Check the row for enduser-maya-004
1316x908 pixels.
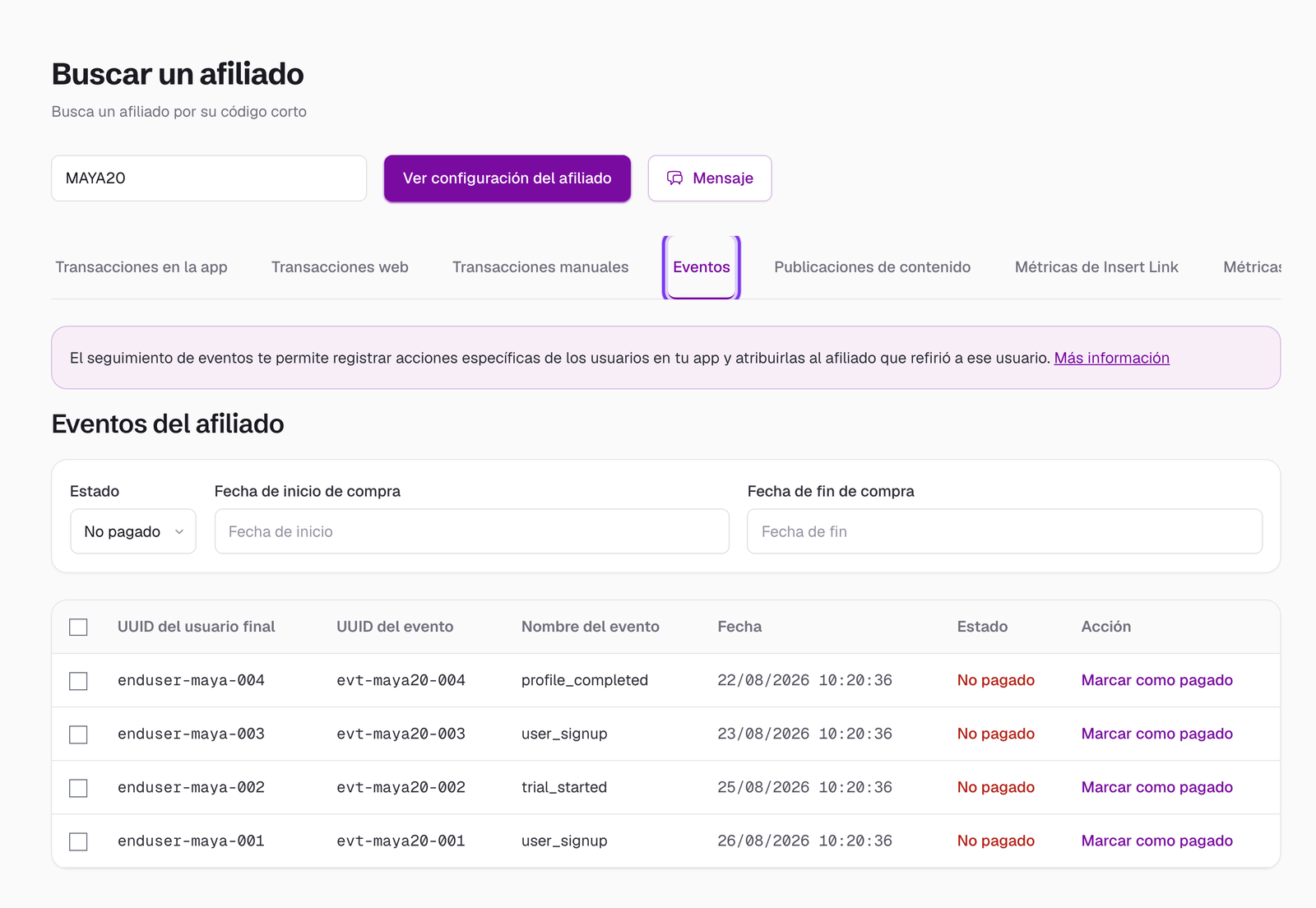[x=78, y=681]
